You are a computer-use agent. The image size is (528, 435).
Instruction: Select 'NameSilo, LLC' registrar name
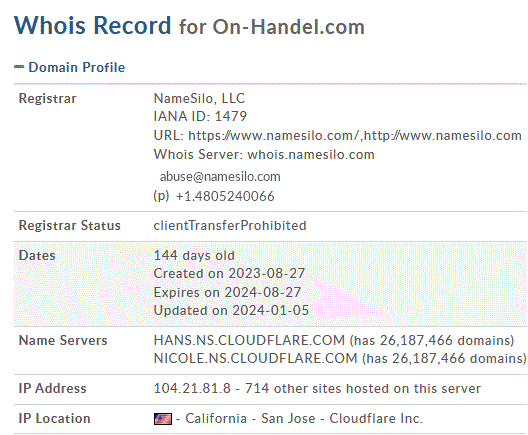pos(199,98)
